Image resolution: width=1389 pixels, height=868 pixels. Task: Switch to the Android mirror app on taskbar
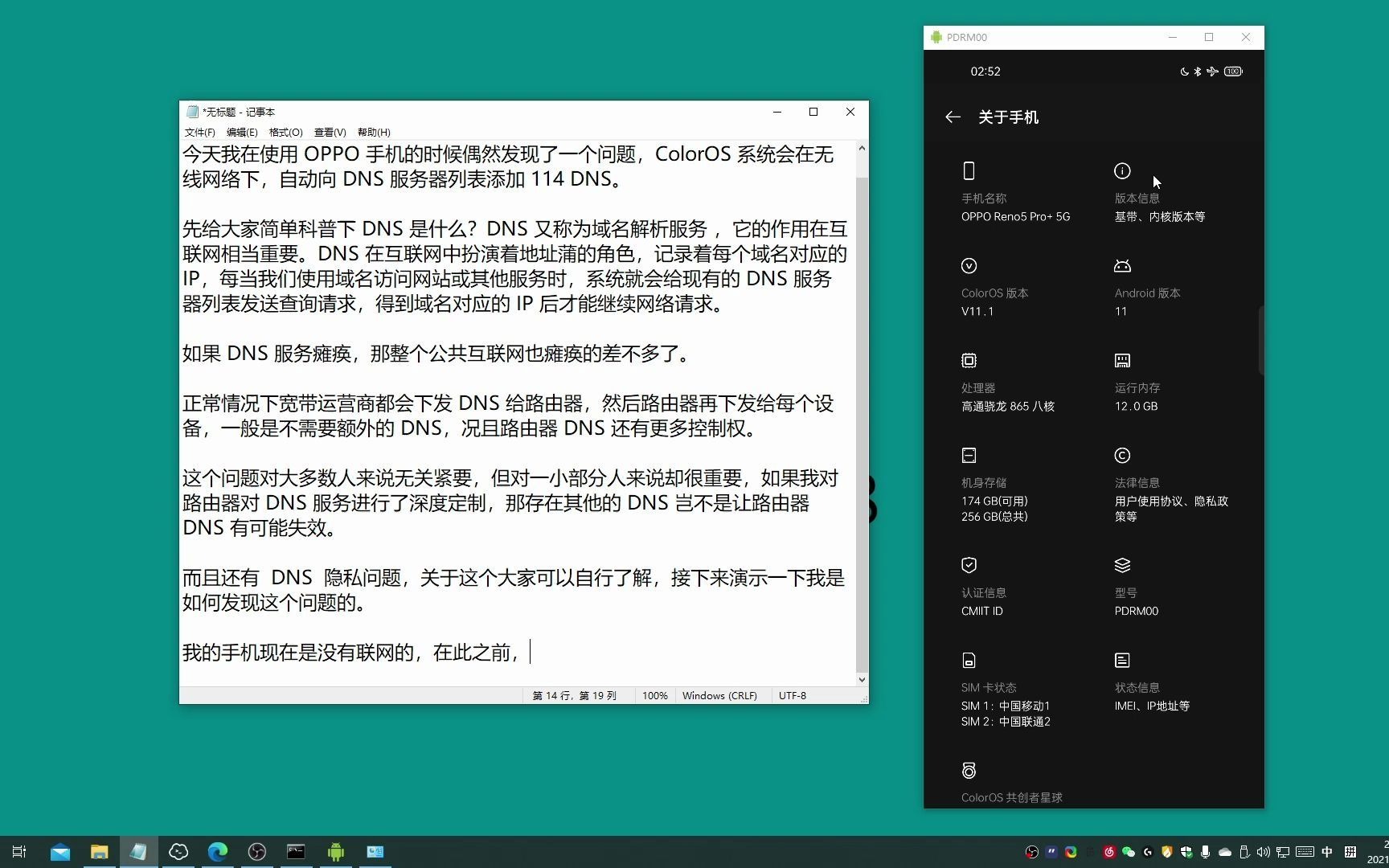click(336, 852)
